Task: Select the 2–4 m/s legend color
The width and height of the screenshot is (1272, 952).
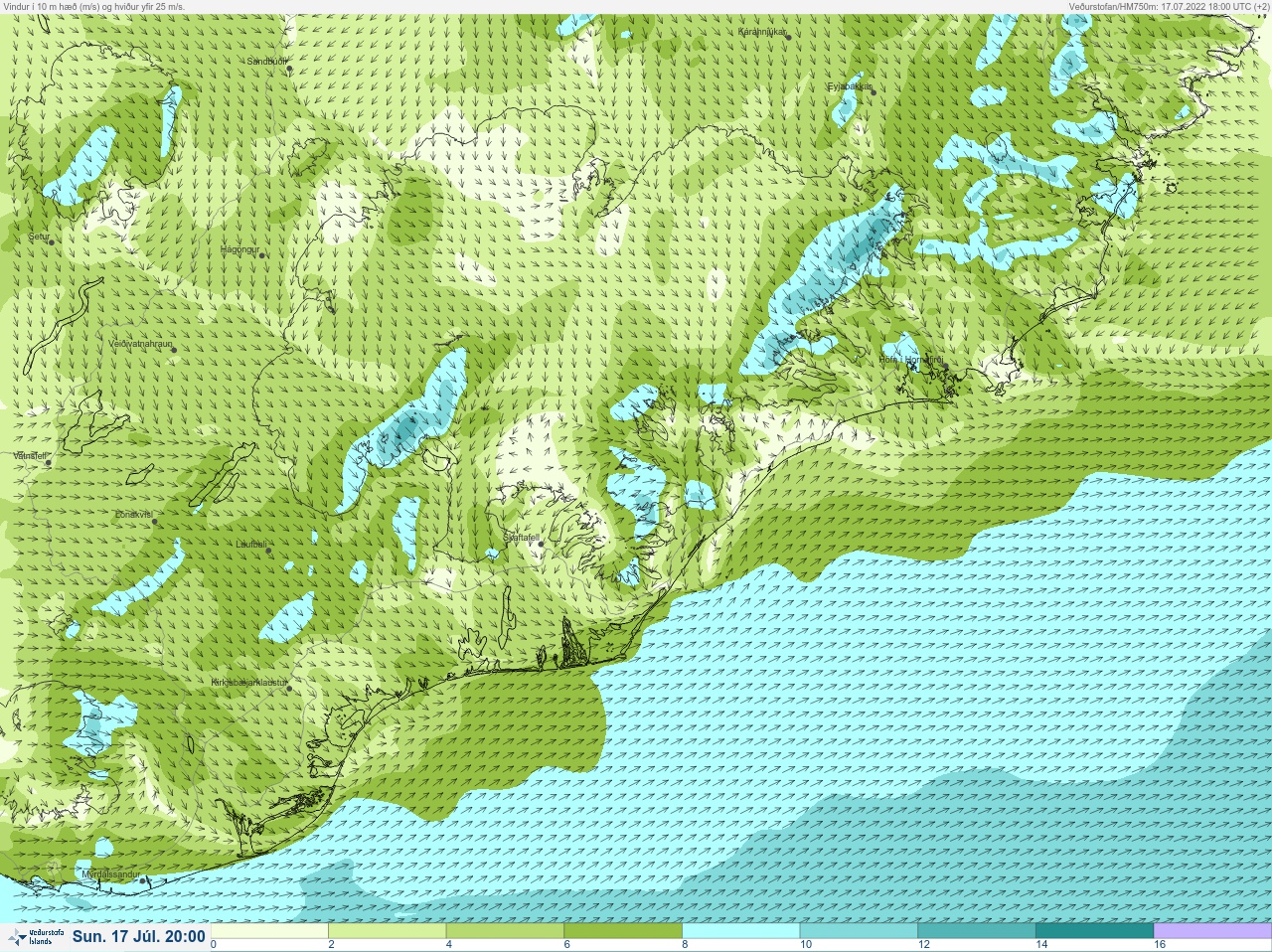Action: 388,931
